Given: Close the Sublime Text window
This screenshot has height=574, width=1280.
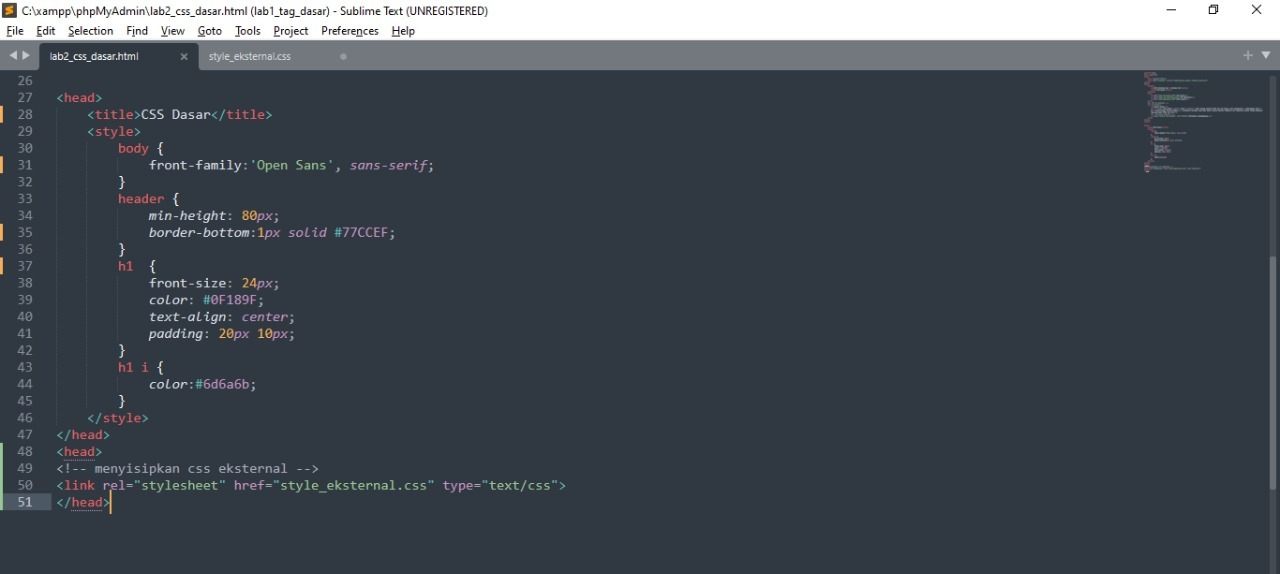Looking at the screenshot, I should coord(1257,10).
